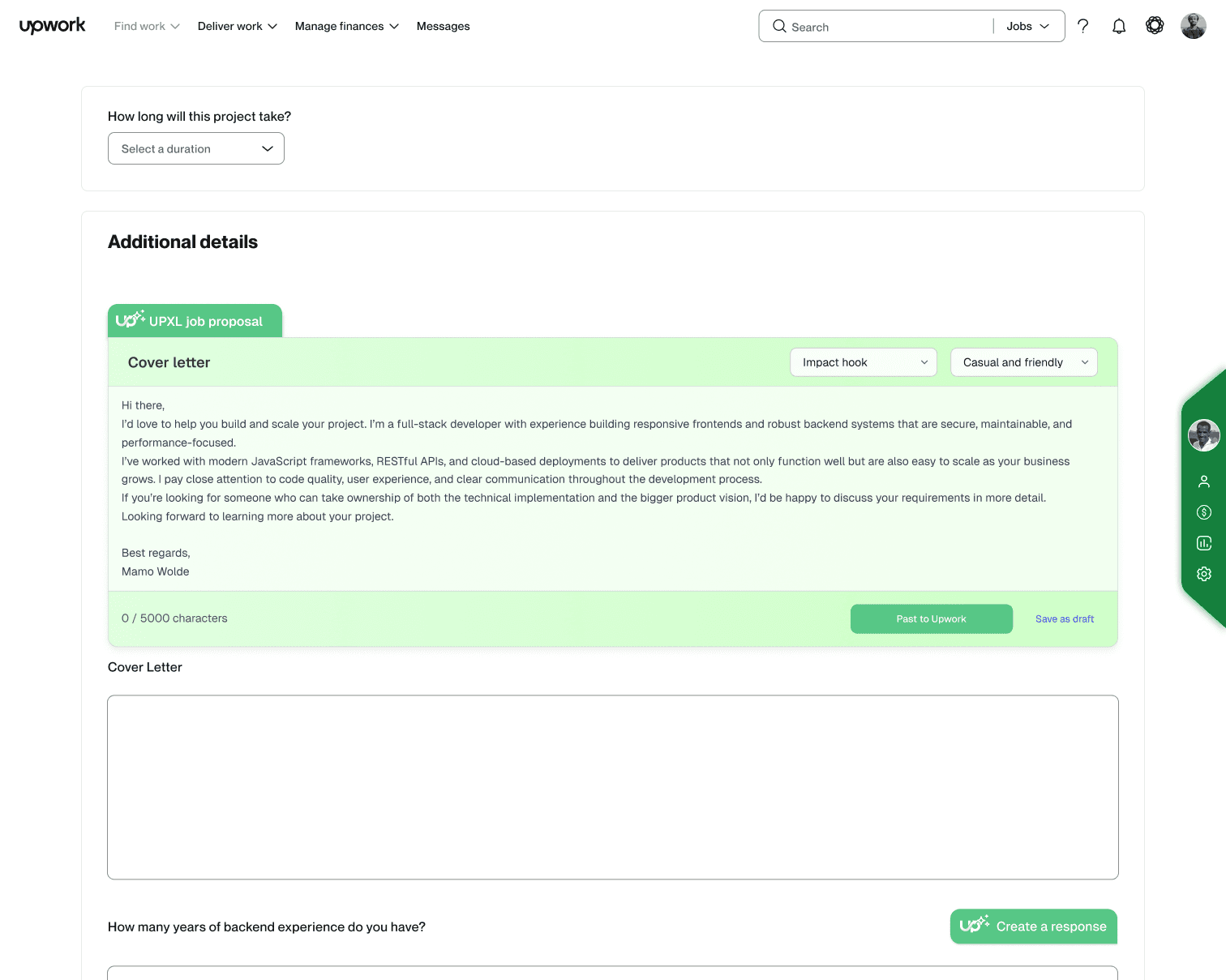1226x980 pixels.
Task: Open the profile avatar in top bar
Action: coord(1194,26)
